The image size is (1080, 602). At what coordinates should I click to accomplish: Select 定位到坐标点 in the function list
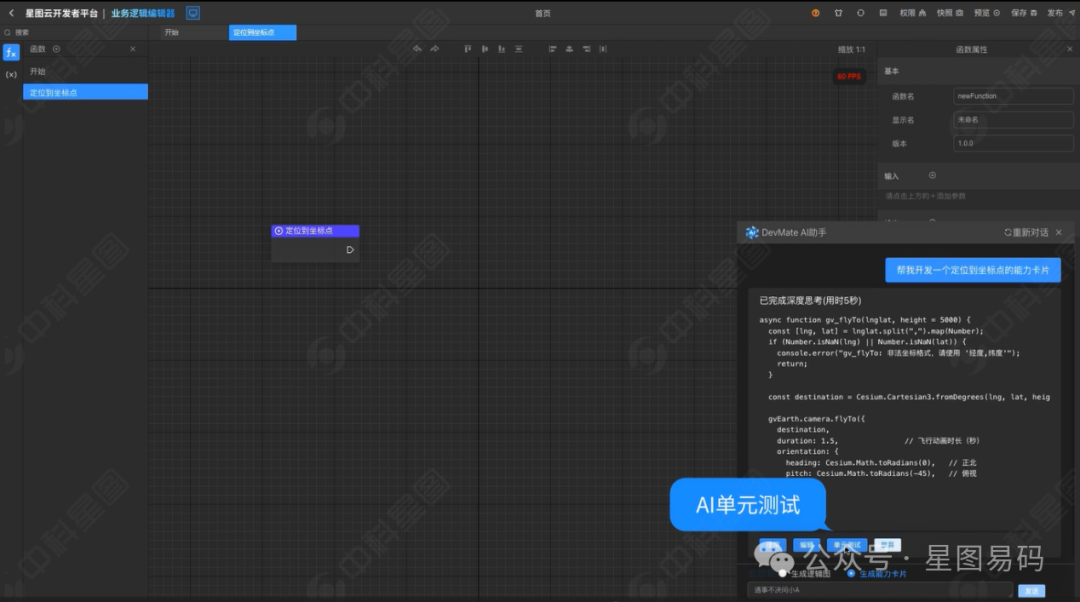pyautogui.click(x=85, y=92)
